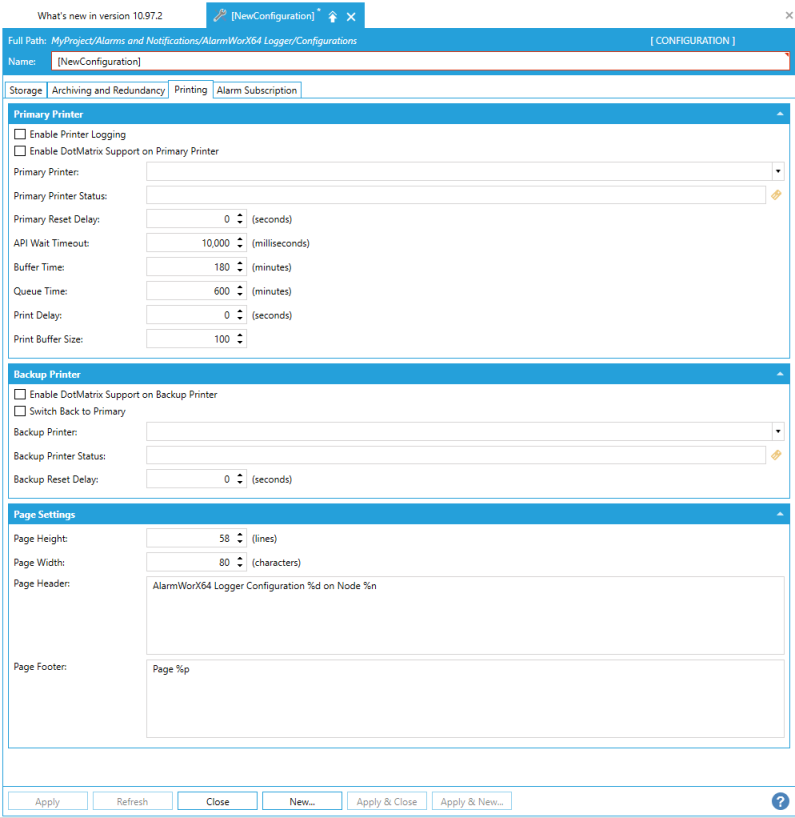This screenshot has width=795, height=818.
Task: Click the New... button
Action: [302, 801]
